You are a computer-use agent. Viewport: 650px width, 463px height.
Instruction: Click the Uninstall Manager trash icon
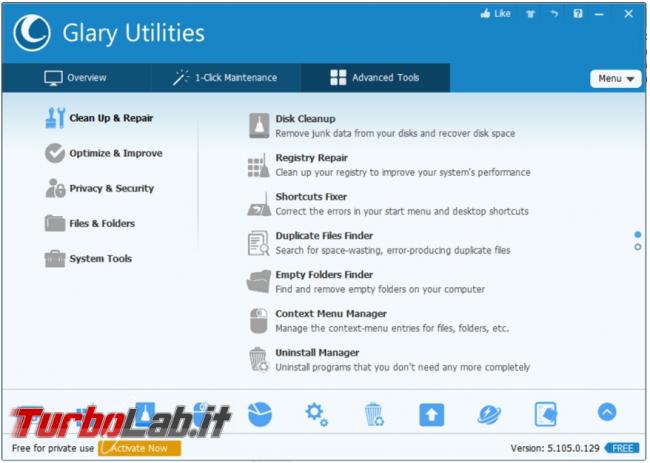259,359
